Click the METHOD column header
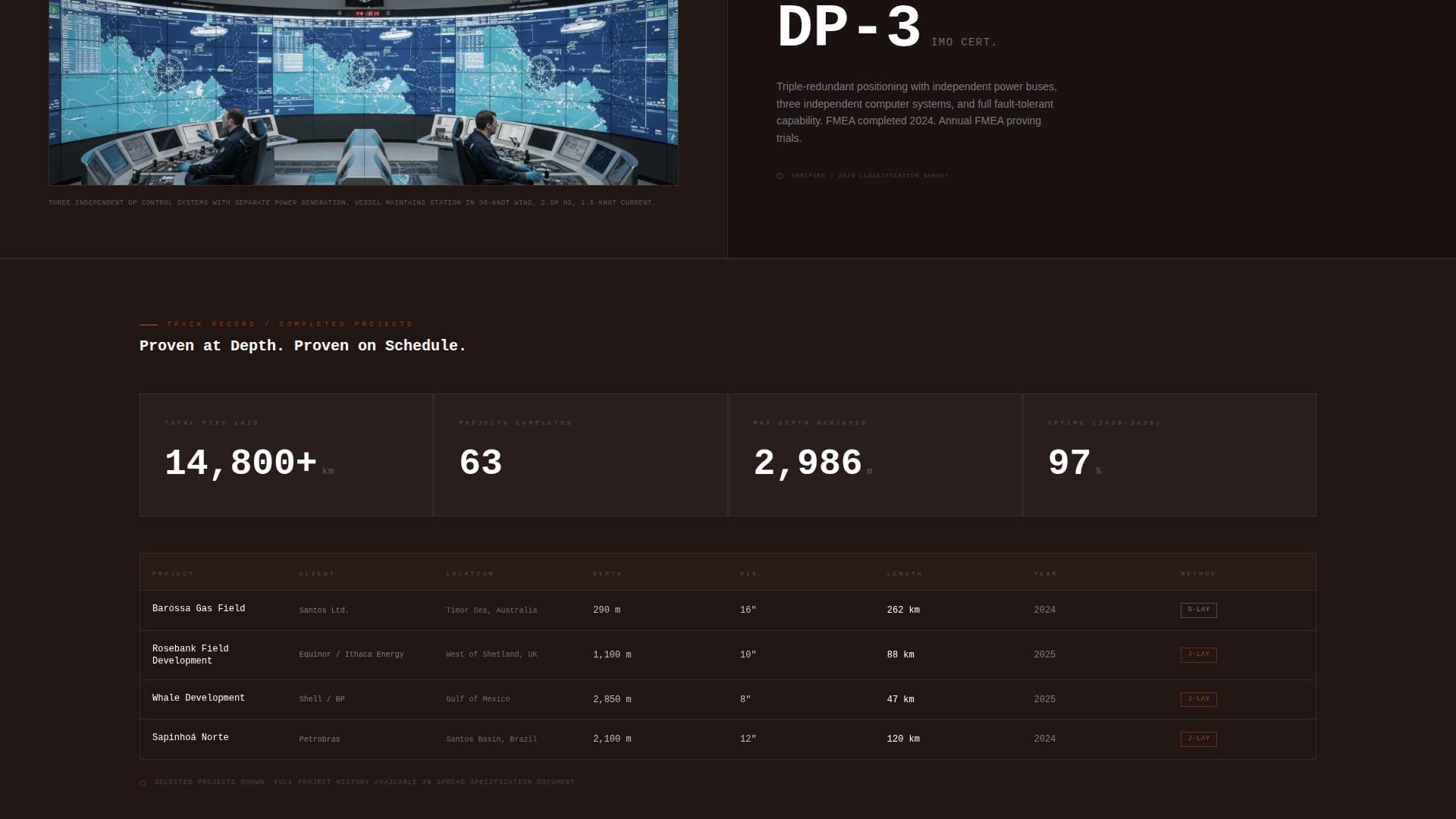Image resolution: width=1456 pixels, height=819 pixels. coord(1198,574)
